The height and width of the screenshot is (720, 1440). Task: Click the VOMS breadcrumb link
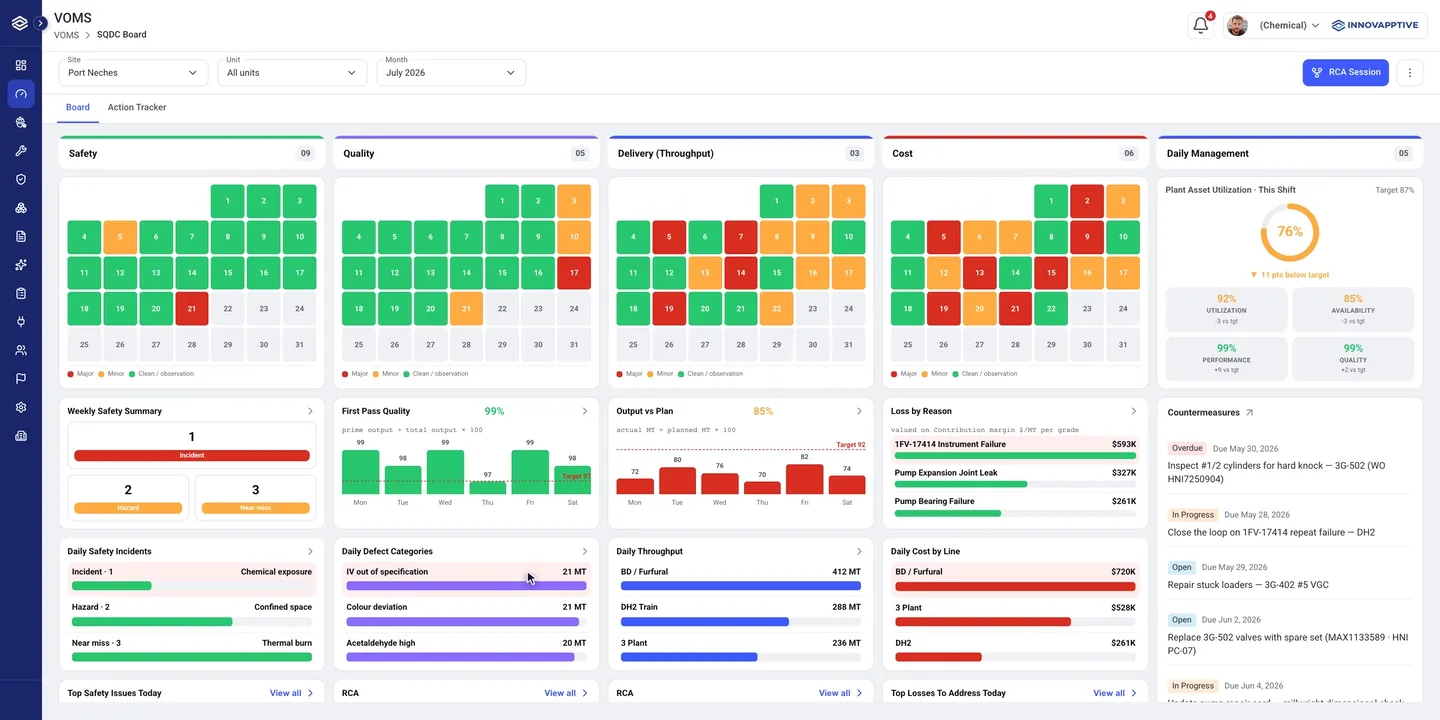pos(66,35)
